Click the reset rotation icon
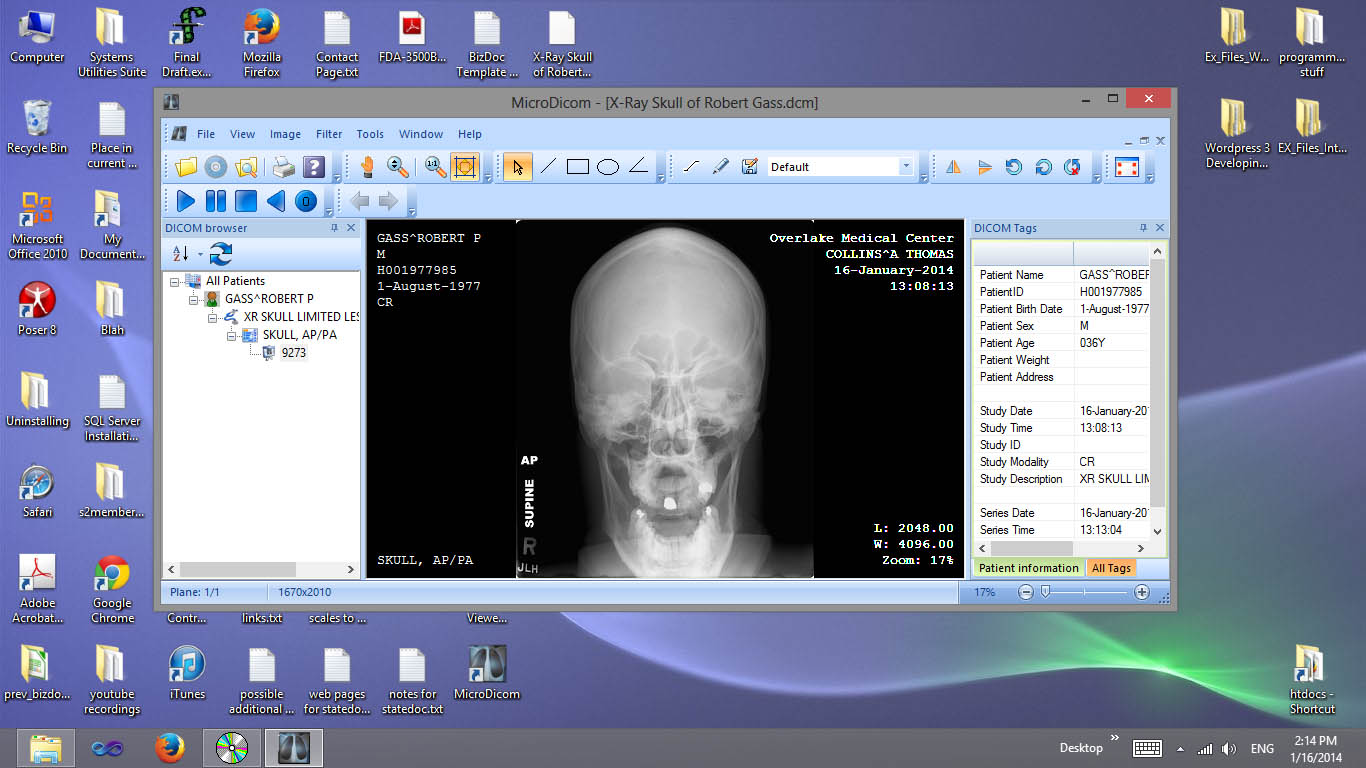The image size is (1366, 768). tap(1073, 167)
